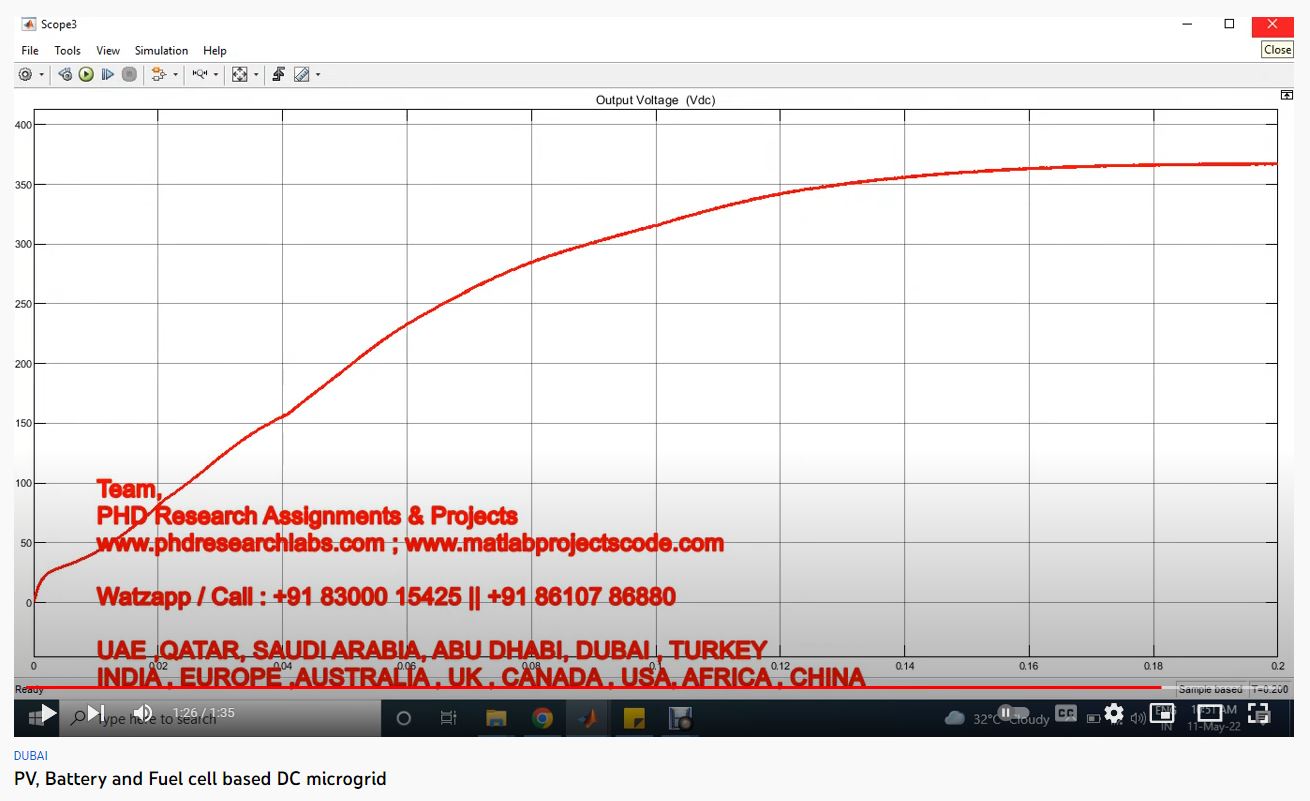Click the 0.16 x-axis tick label
Screen dimensions: 1310x801
pyautogui.click(x=1029, y=666)
